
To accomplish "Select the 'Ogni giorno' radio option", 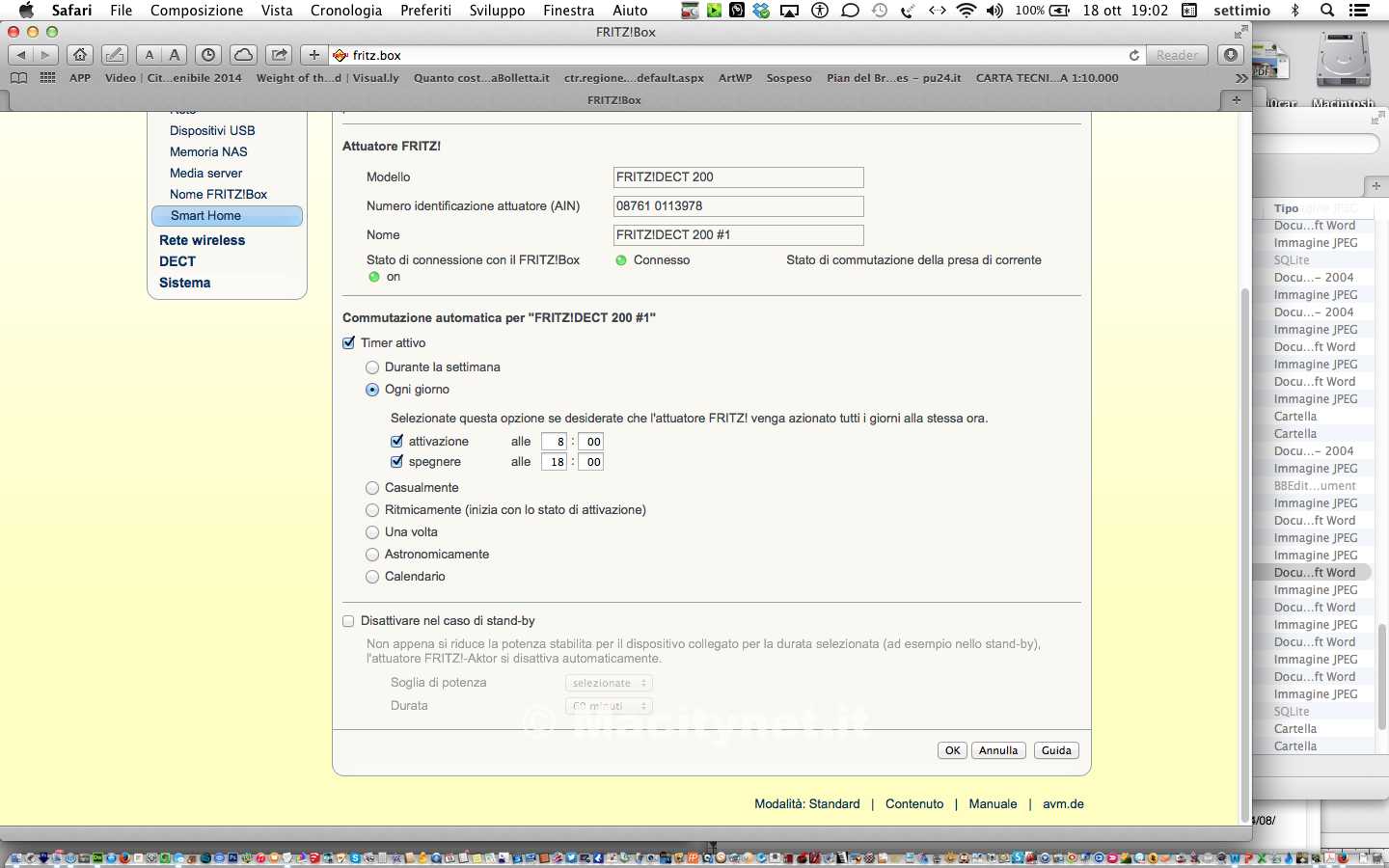I will pyautogui.click(x=372, y=390).
